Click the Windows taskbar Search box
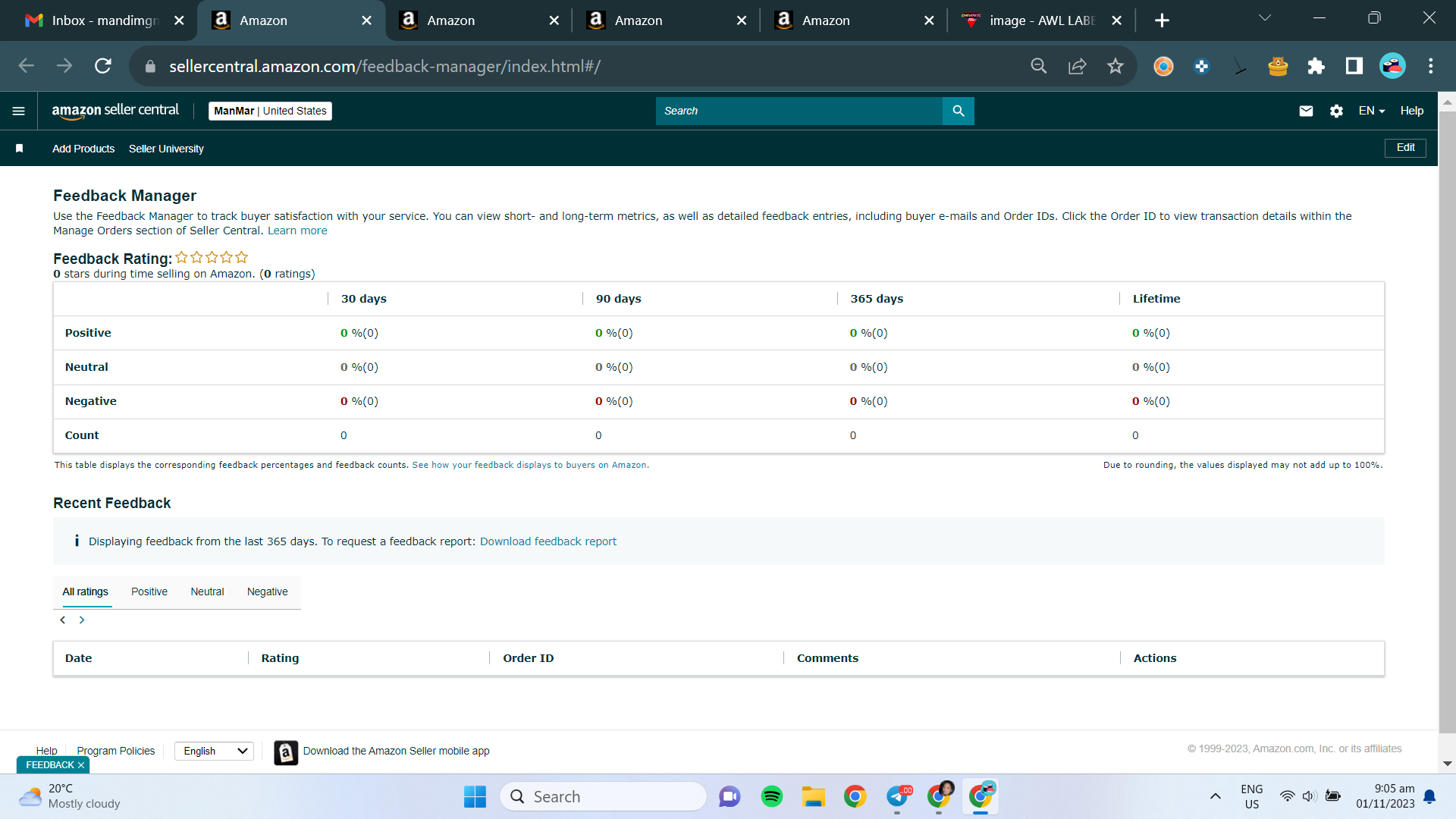 tap(603, 796)
